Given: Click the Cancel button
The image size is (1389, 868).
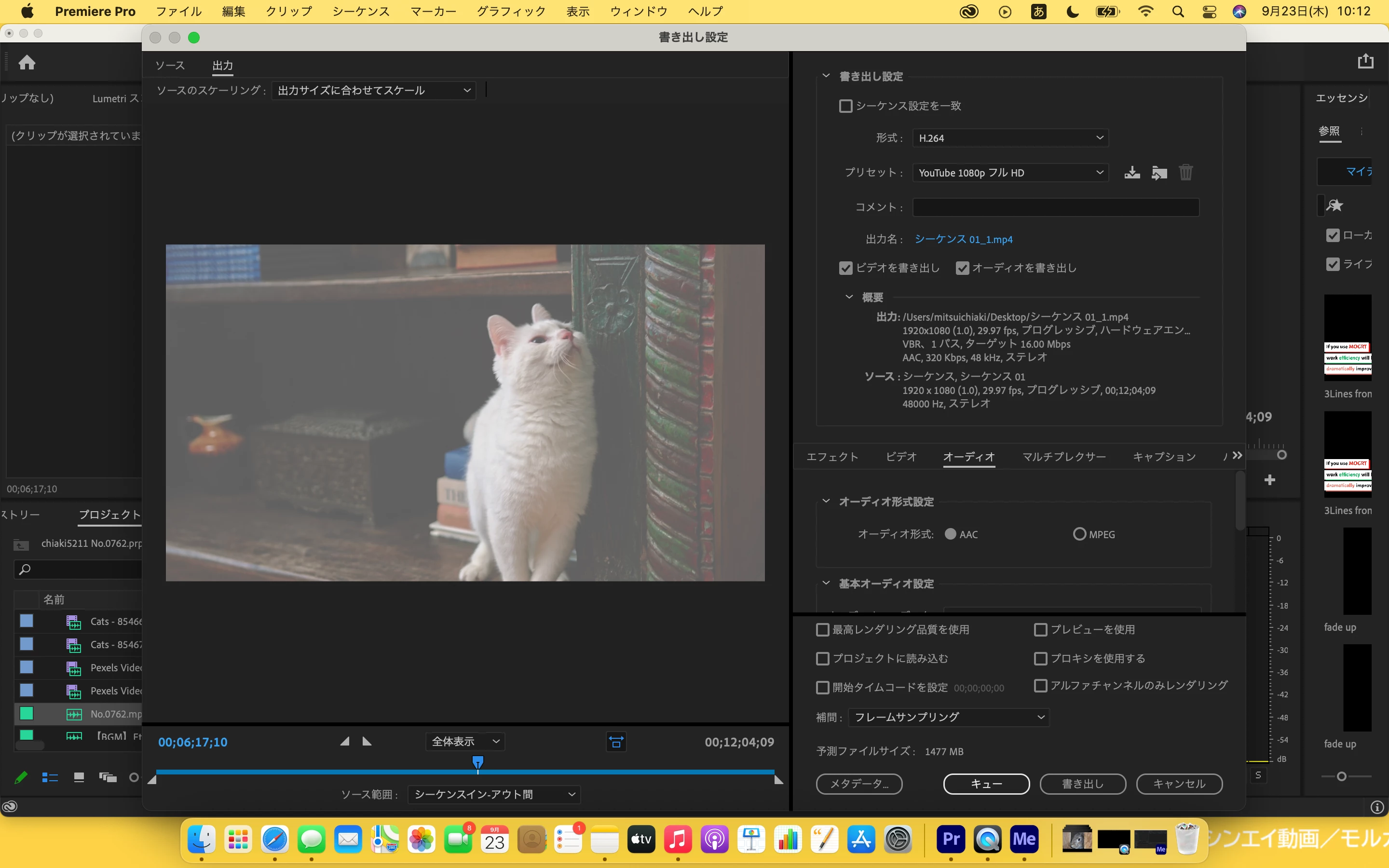Looking at the screenshot, I should tap(1180, 784).
